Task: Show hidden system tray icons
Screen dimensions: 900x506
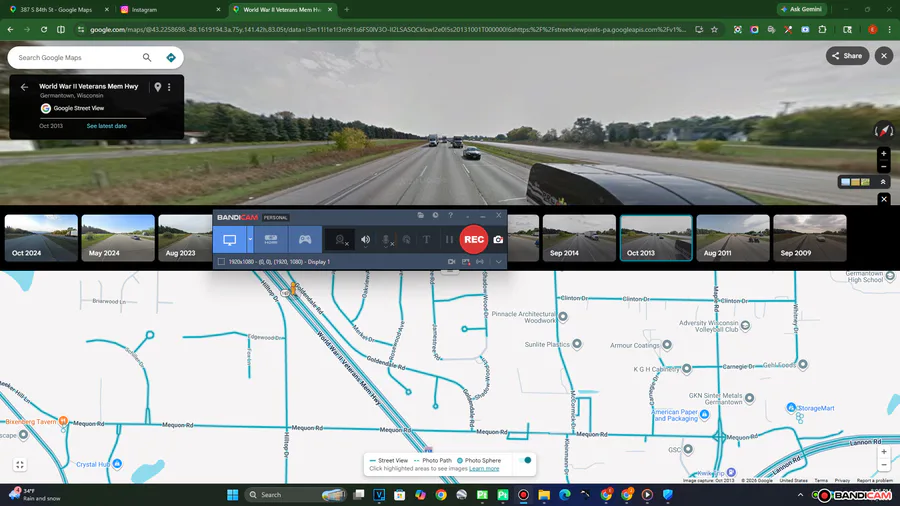Action: click(800, 495)
